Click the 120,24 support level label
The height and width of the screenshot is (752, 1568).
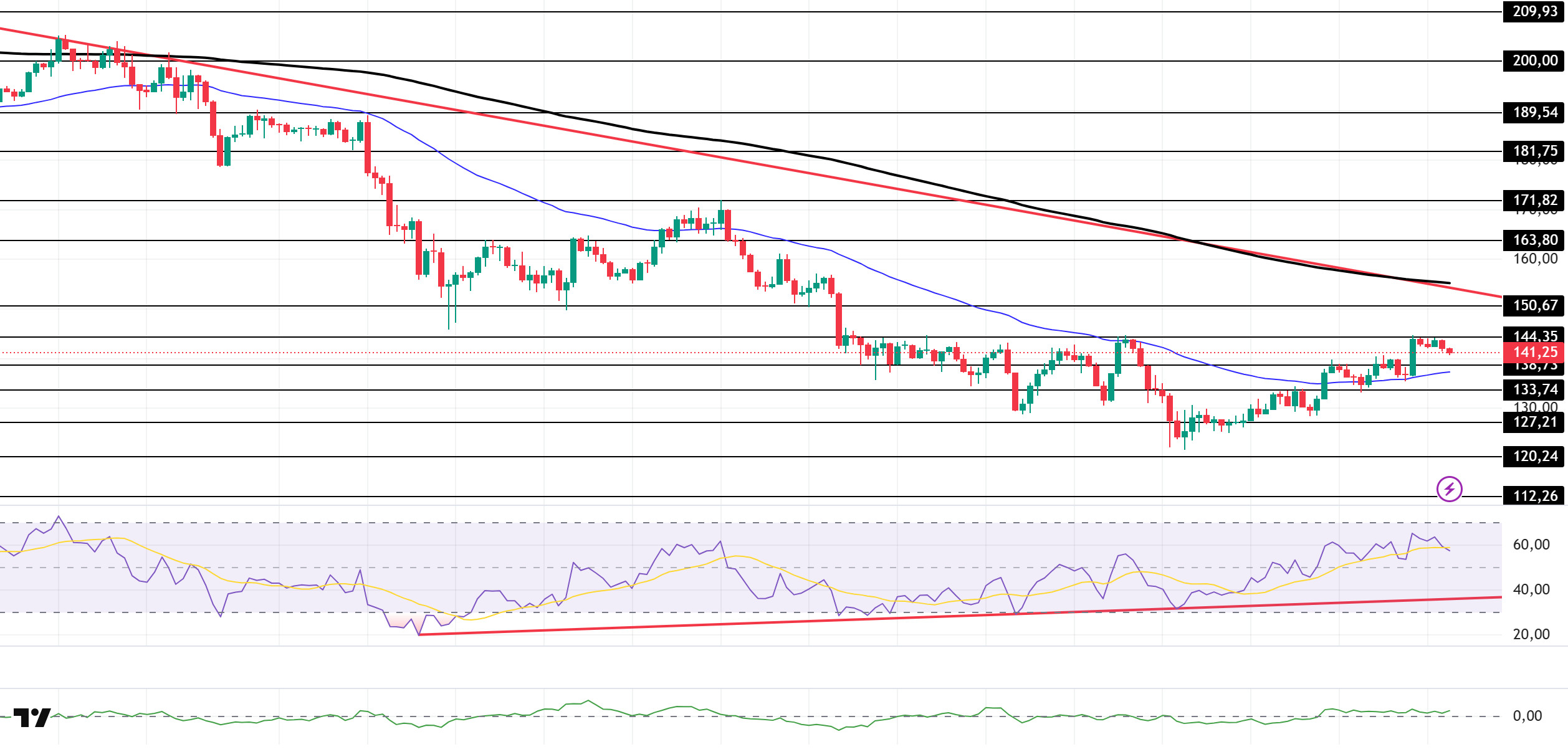pos(1534,457)
